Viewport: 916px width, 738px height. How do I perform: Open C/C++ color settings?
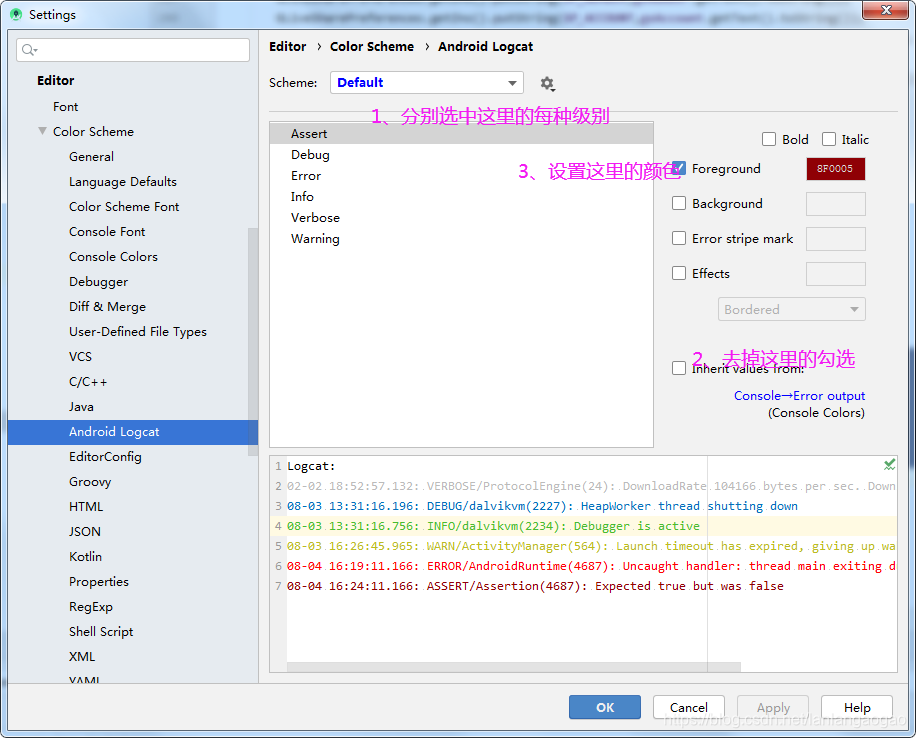(x=88, y=382)
